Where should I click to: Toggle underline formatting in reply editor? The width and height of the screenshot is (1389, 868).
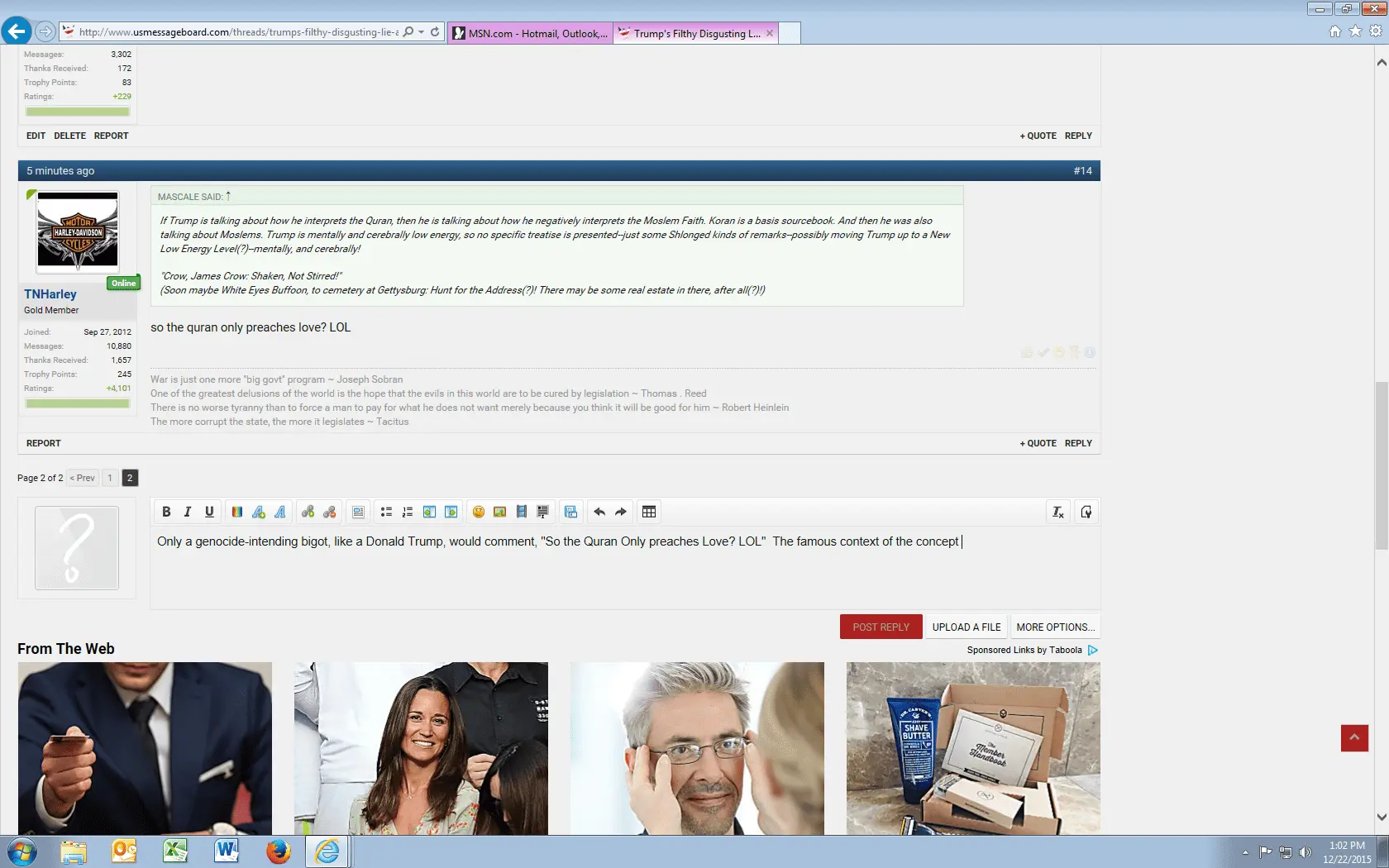[209, 513]
